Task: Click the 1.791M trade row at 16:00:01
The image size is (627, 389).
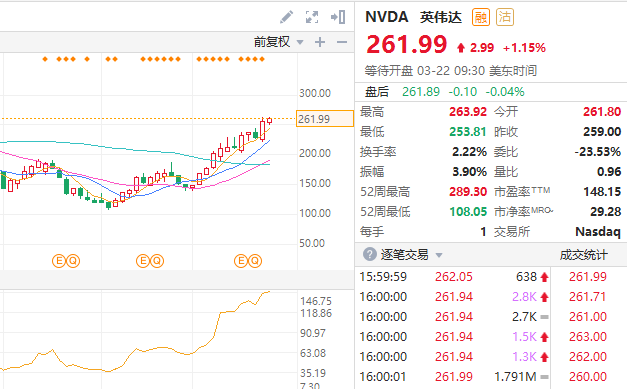Action: pos(453,376)
